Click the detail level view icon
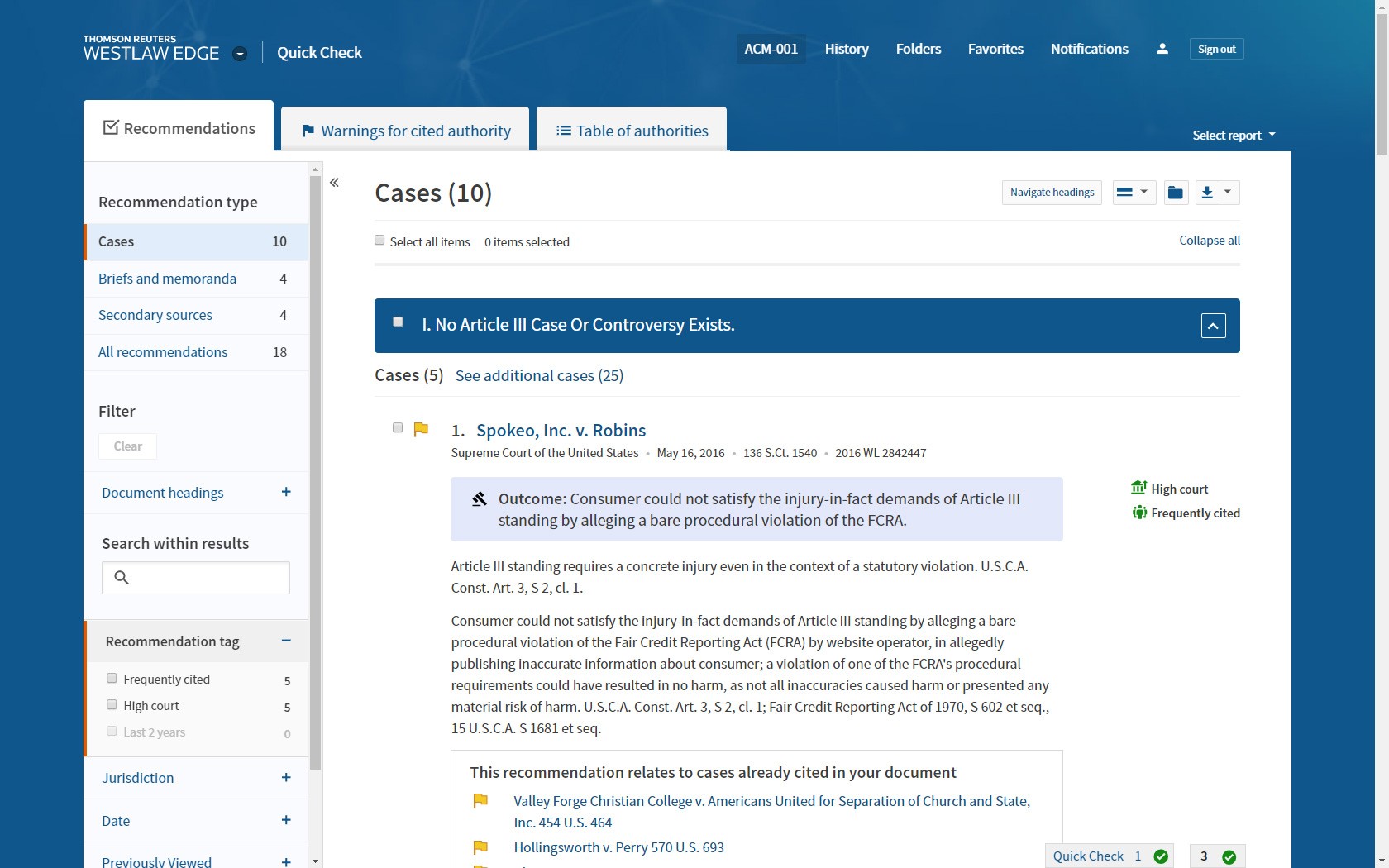1389x868 pixels. point(1133,193)
